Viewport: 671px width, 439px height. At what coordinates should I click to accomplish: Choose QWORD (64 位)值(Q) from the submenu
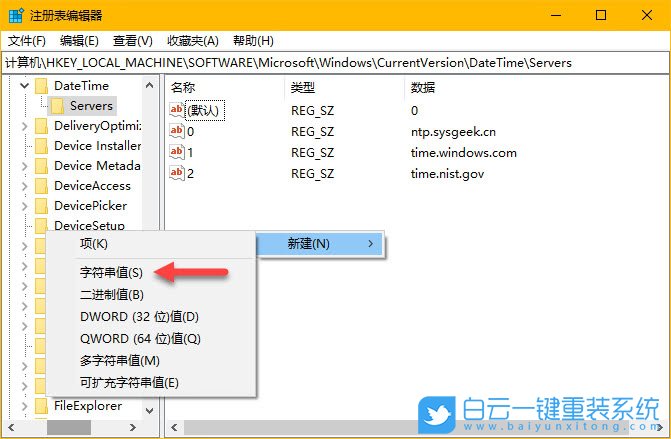pos(151,339)
